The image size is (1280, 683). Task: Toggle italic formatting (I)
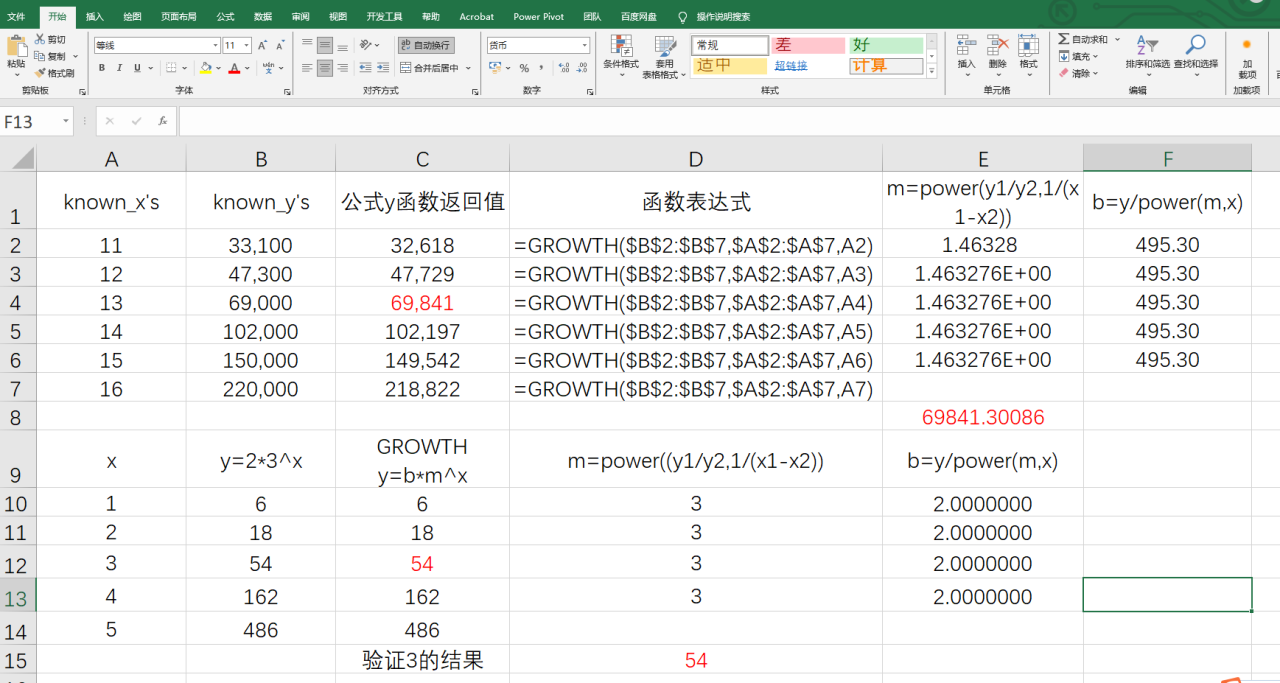coord(119,68)
